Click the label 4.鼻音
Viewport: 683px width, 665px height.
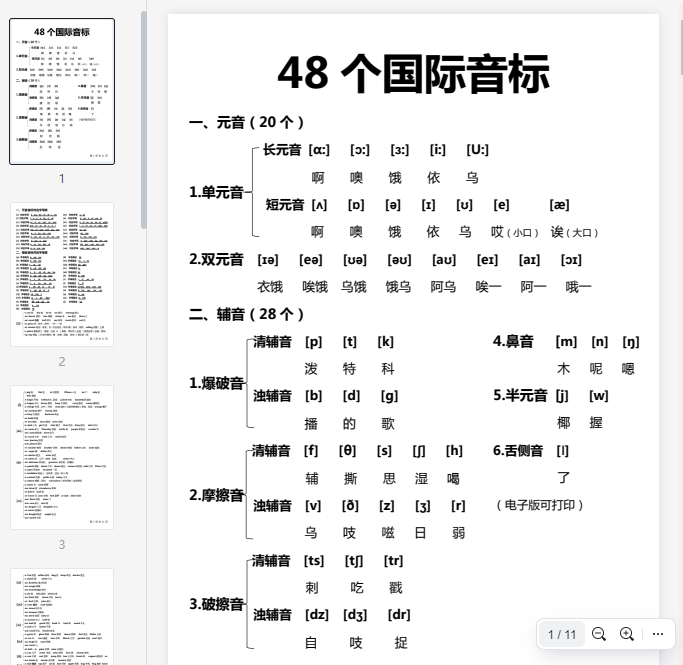point(513,341)
